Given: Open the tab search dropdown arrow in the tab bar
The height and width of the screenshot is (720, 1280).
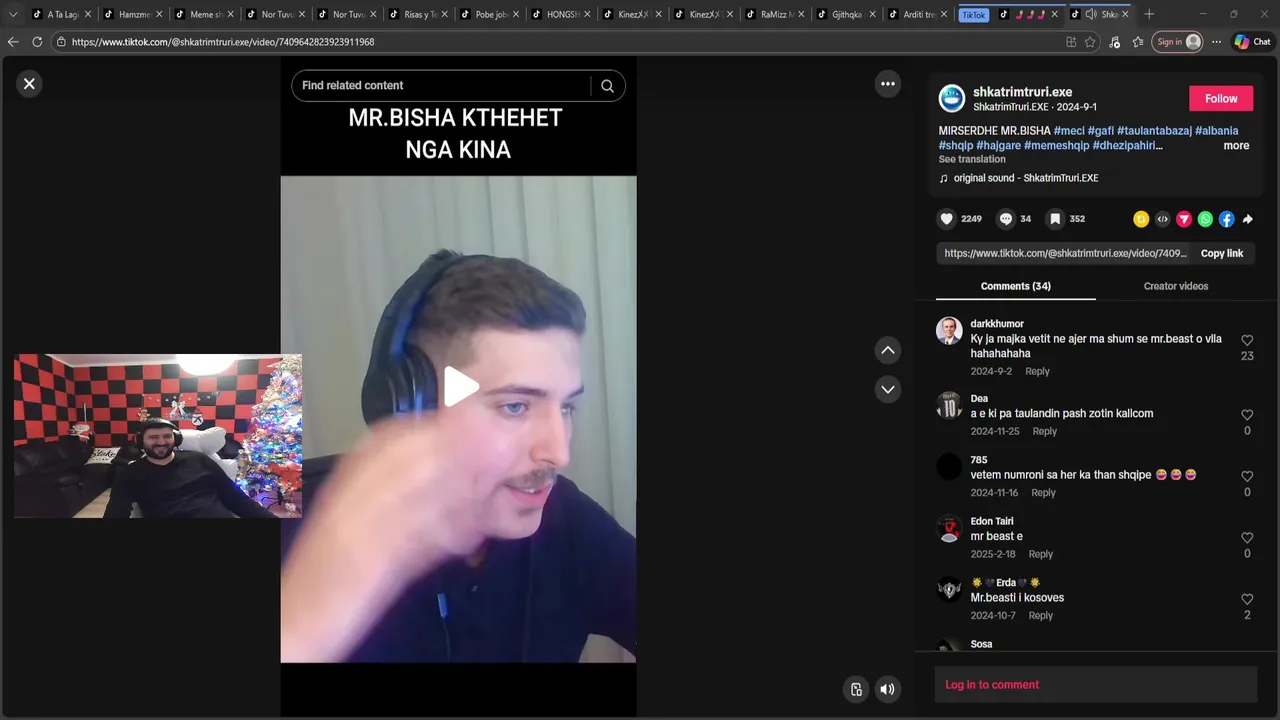Looking at the screenshot, I should [13, 15].
